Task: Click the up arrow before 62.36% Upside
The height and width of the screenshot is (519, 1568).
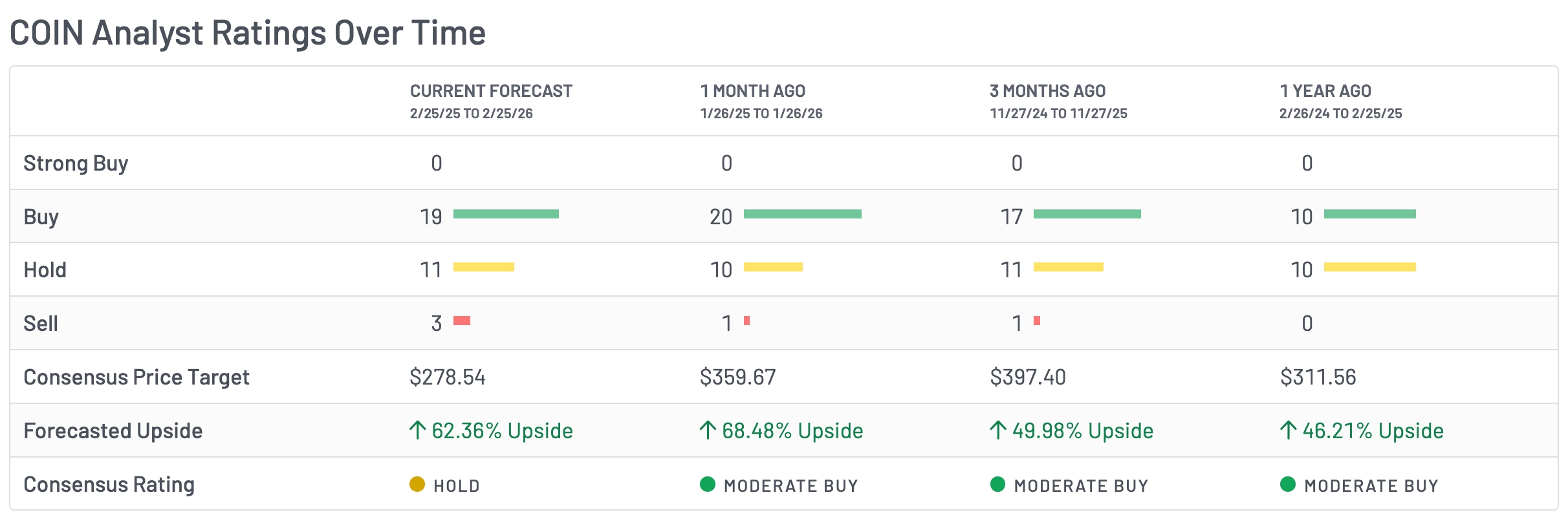Action: point(418,430)
